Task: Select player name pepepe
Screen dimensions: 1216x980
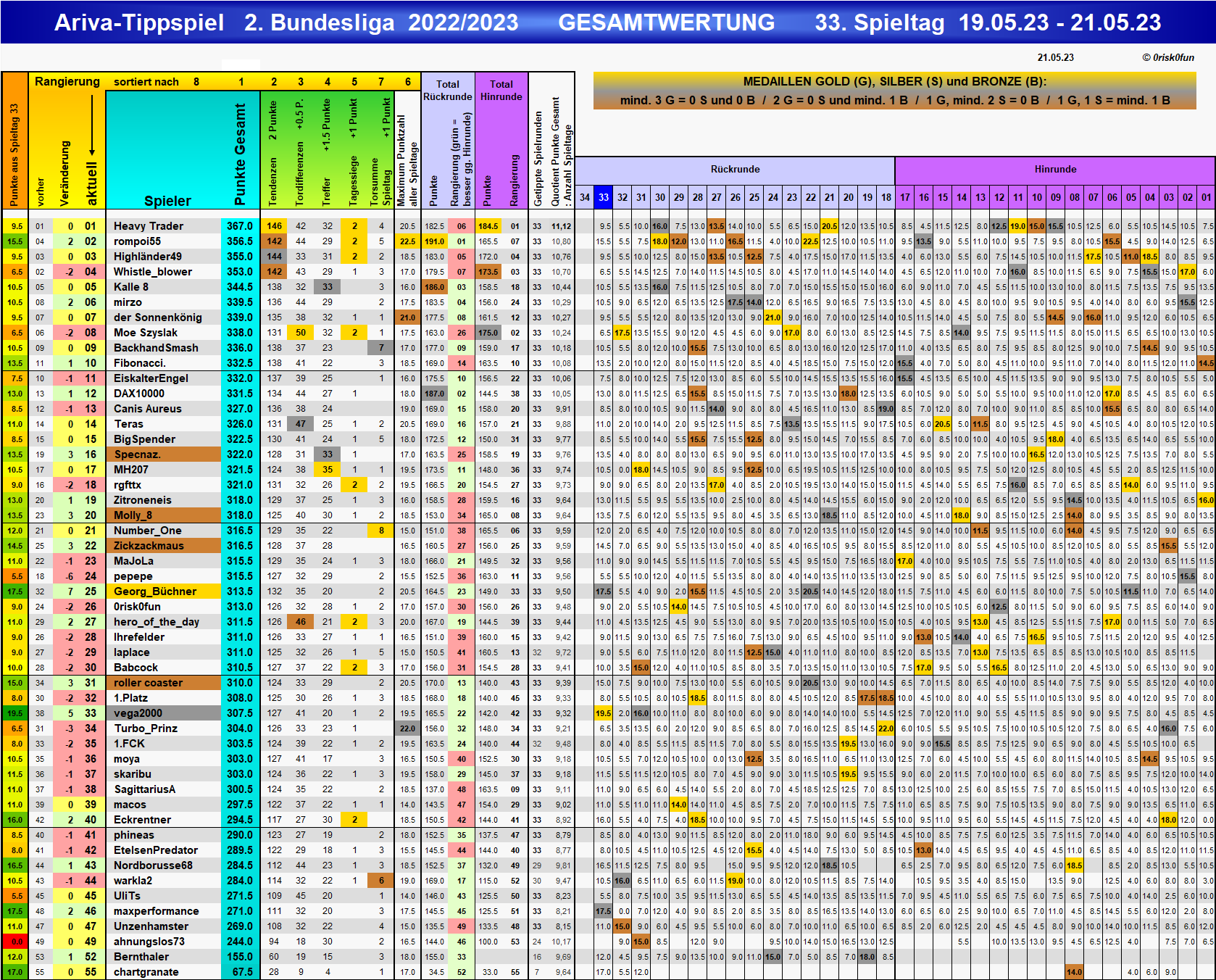Action: tap(133, 576)
